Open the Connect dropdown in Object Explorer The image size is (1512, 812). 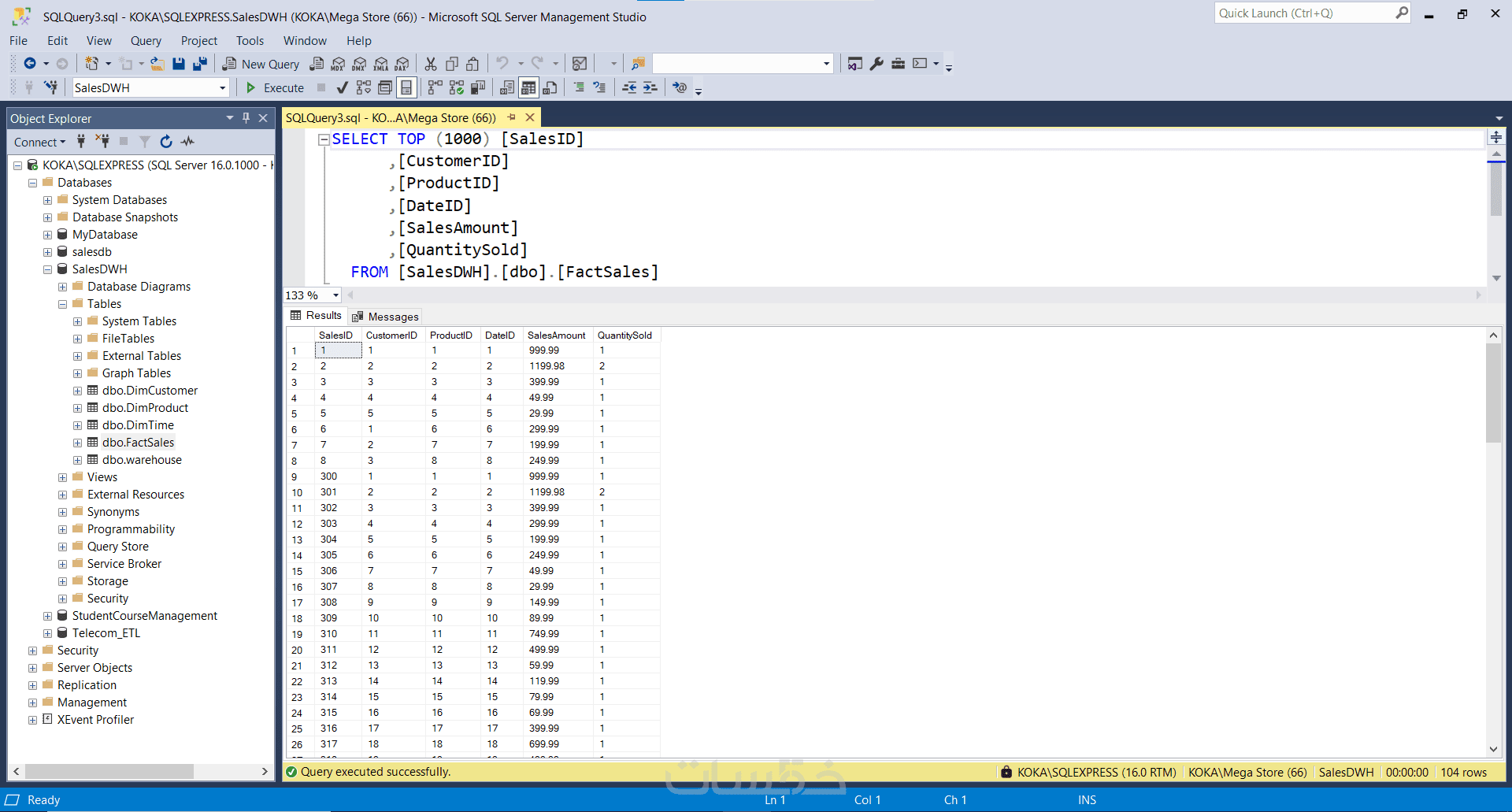click(39, 142)
